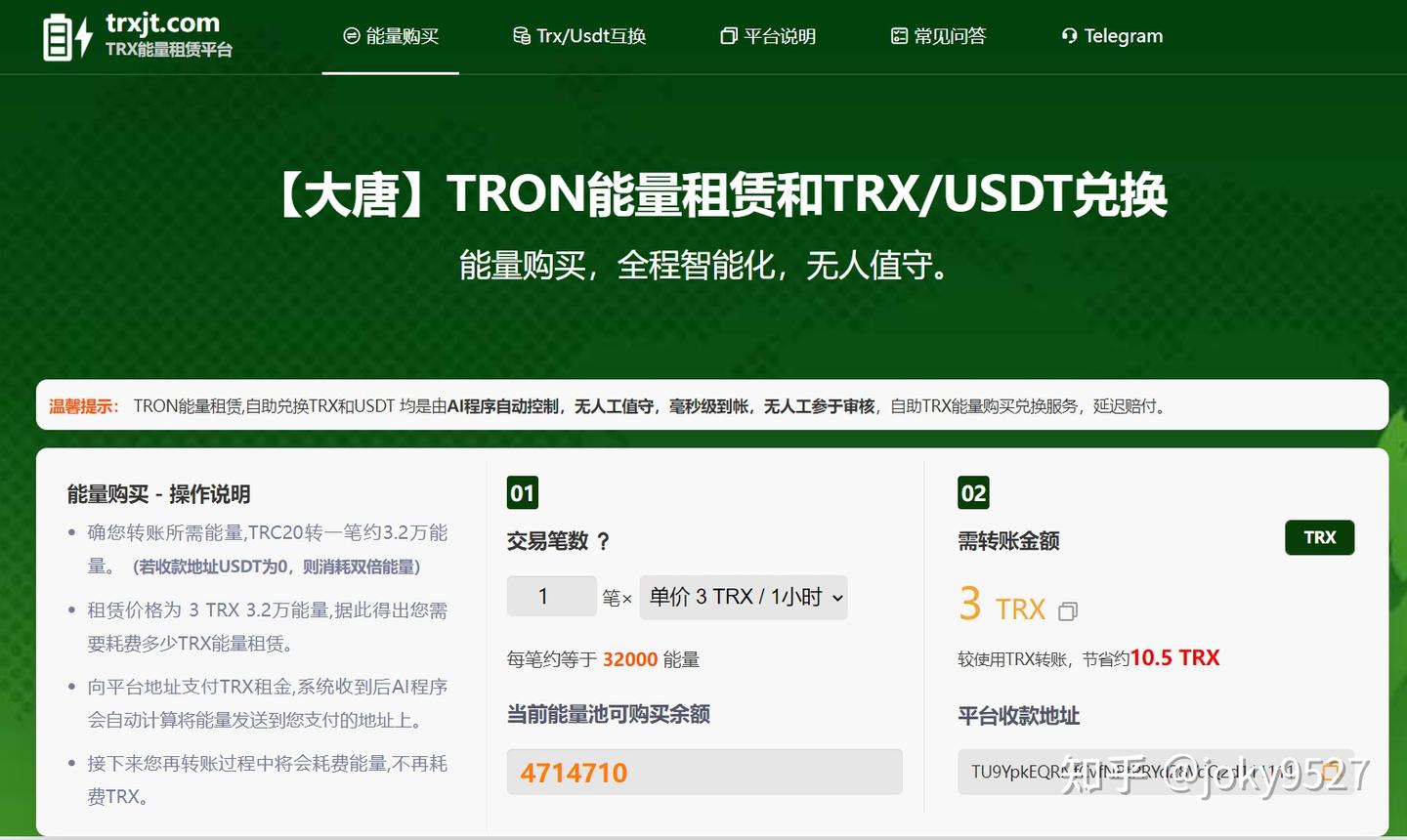Click the FAQ icon beside 常见问答
1407x840 pixels.
pos(899,35)
